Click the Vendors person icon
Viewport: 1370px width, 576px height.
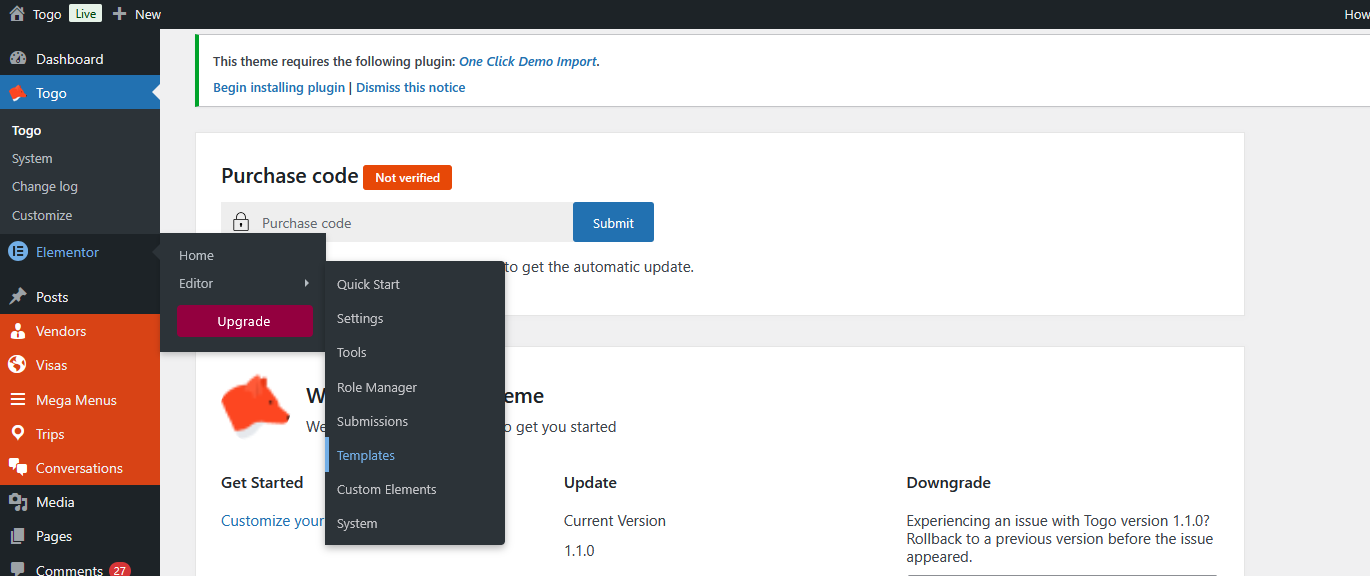[x=17, y=331]
